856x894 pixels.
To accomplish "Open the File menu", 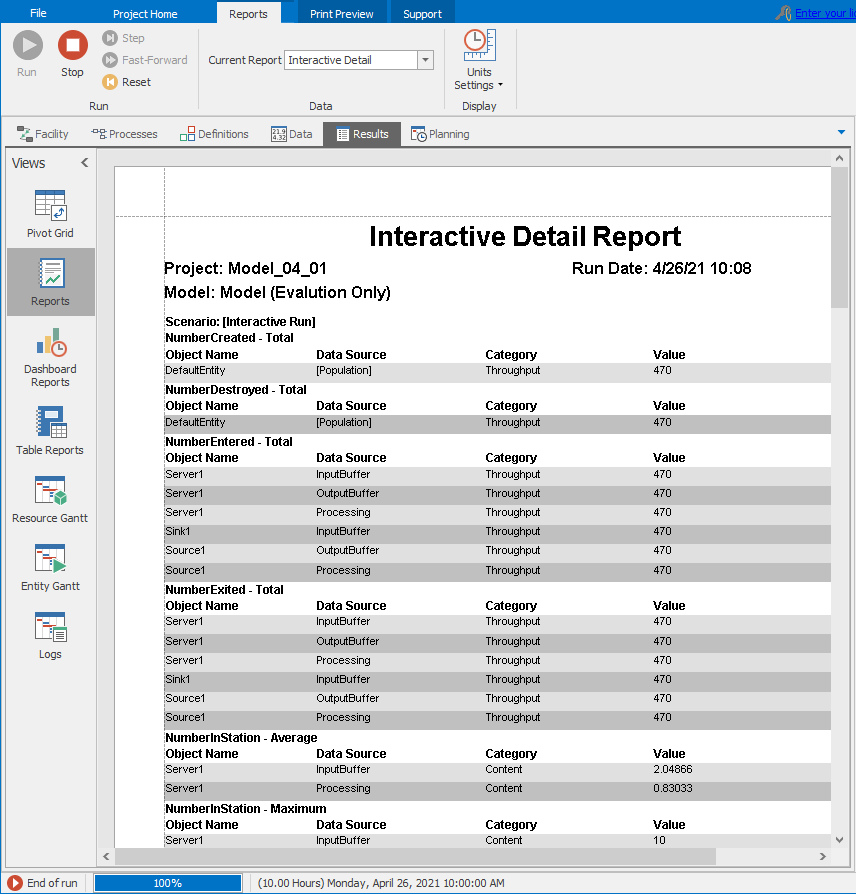I will pyautogui.click(x=38, y=13).
